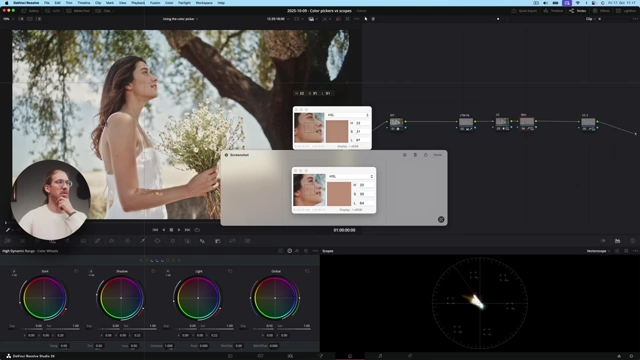The height and width of the screenshot is (360, 640).
Task: Reset the Dark color wheel
Action: coord(76,271)
